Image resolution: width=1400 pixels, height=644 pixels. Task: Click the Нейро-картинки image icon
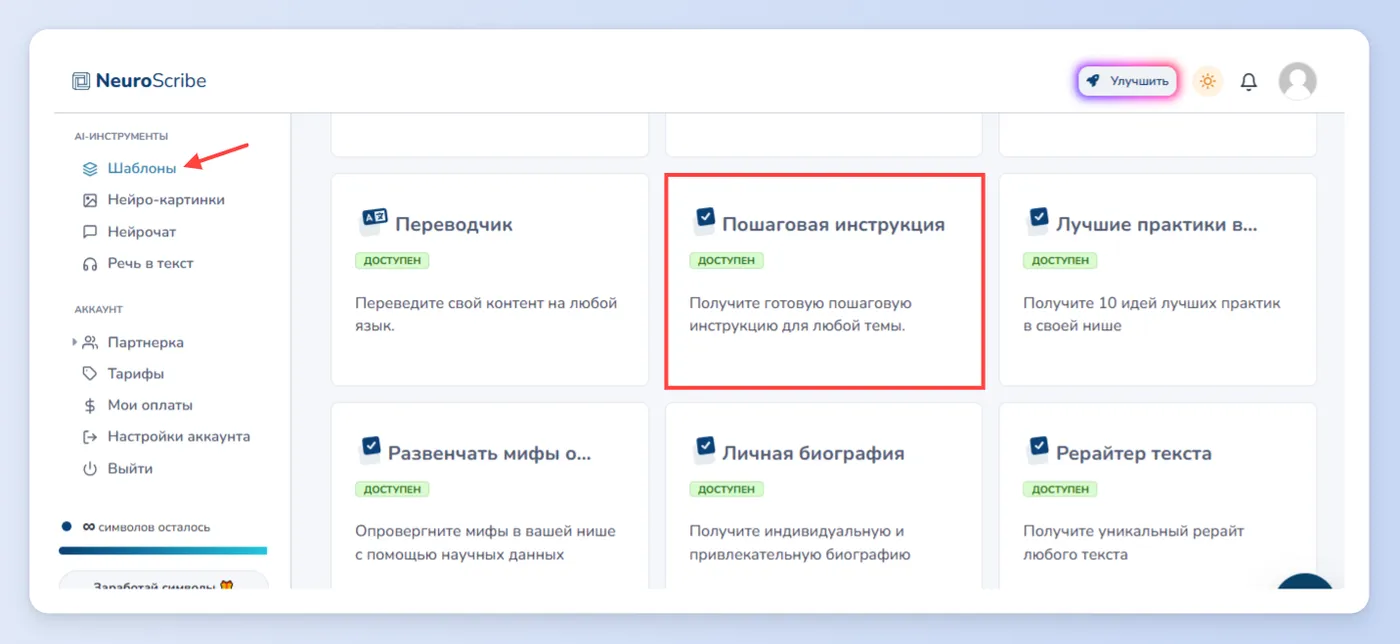[x=90, y=200]
